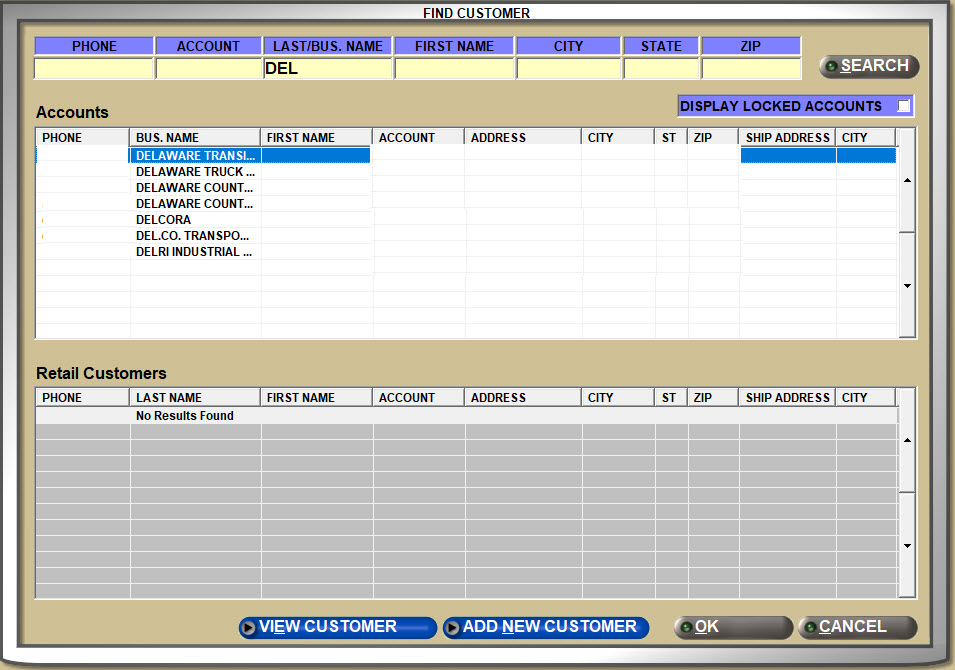The height and width of the screenshot is (670, 955).
Task: Click Add New Customer button
Action: coord(546,627)
